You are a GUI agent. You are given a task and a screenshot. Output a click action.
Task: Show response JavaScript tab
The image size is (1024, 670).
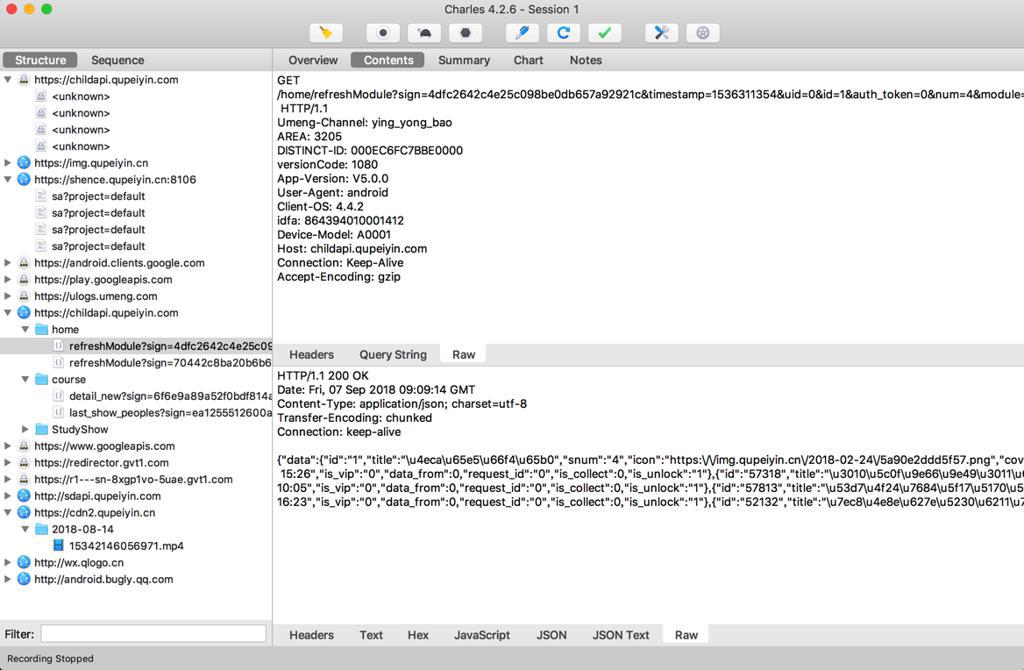pos(482,635)
